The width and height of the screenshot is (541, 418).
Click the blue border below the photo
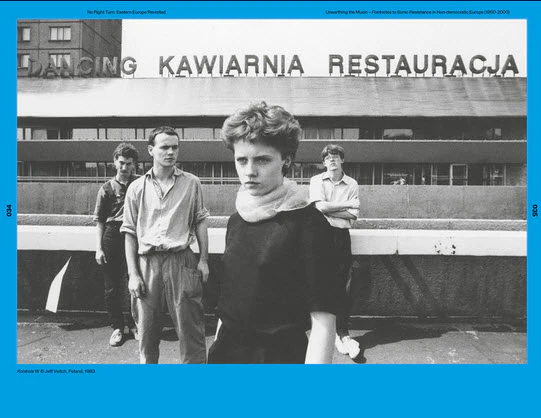(x=270, y=393)
